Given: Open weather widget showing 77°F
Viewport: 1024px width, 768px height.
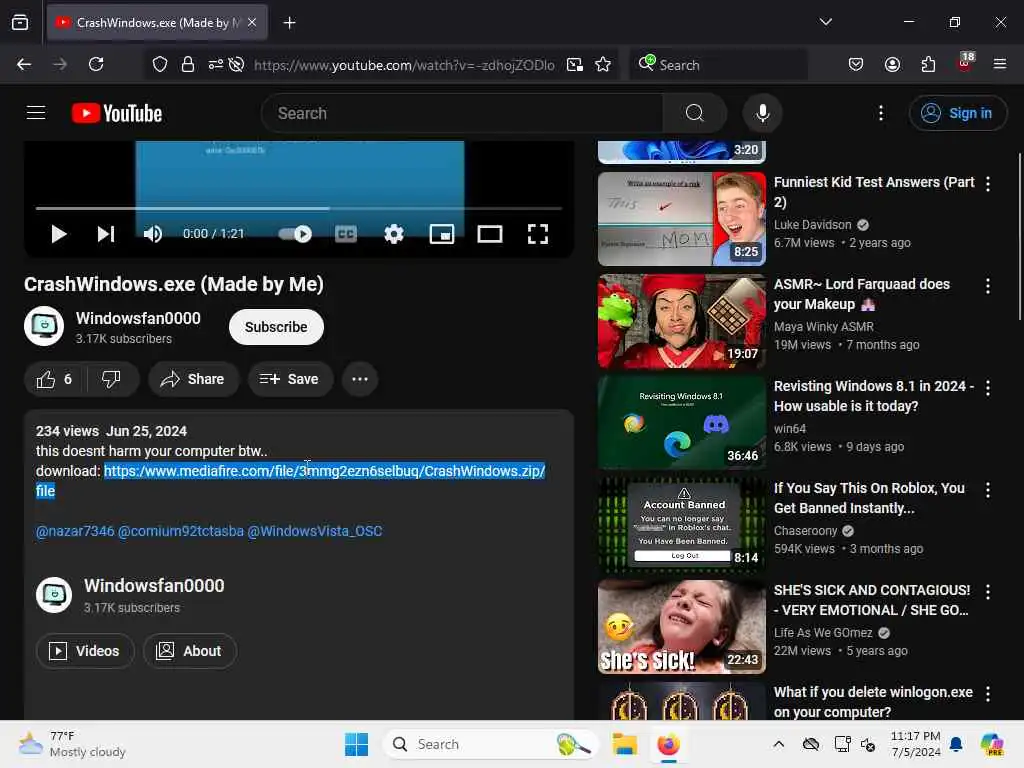Looking at the screenshot, I should point(72,744).
